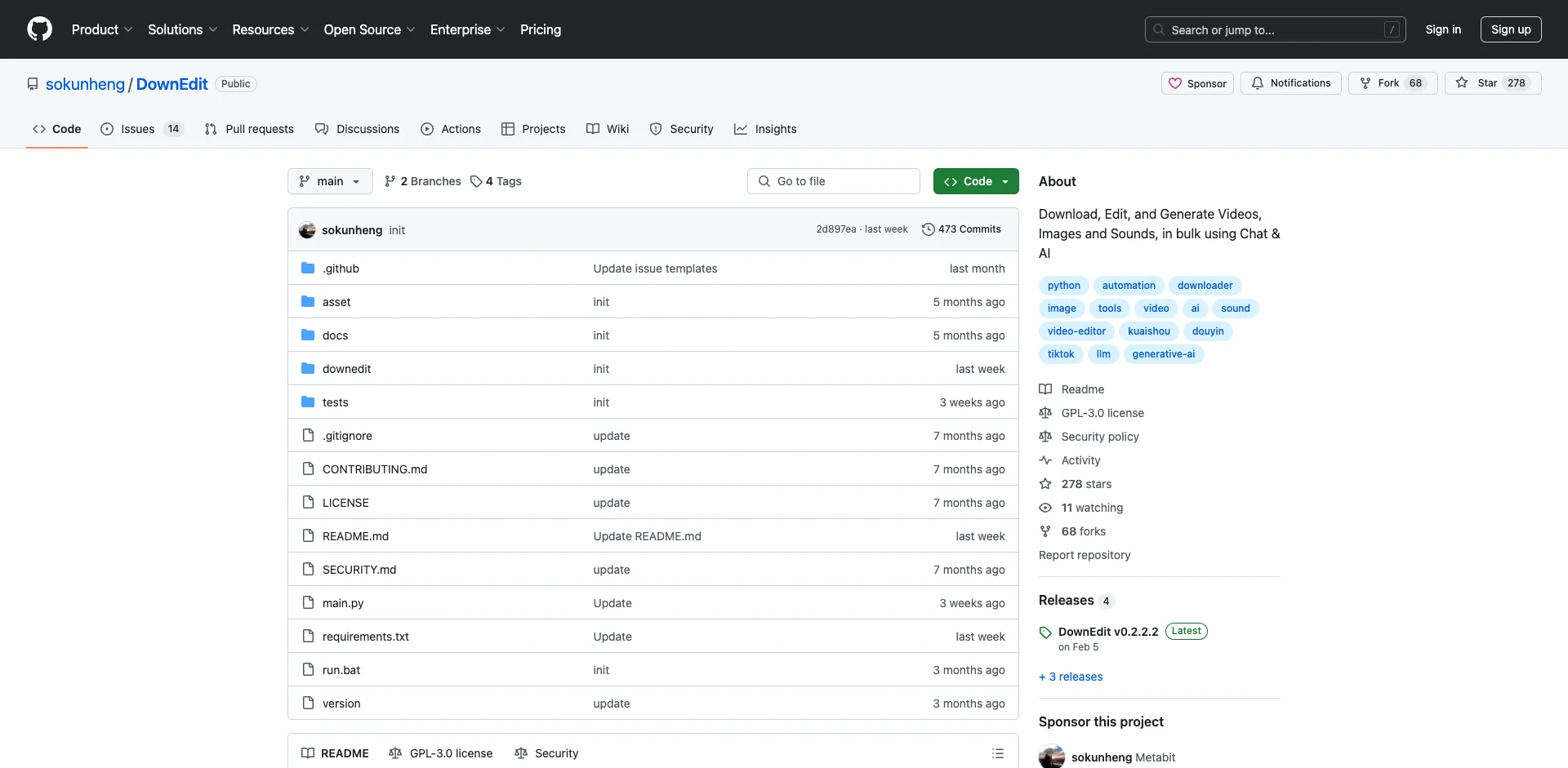Expand the Solutions menu

(183, 29)
